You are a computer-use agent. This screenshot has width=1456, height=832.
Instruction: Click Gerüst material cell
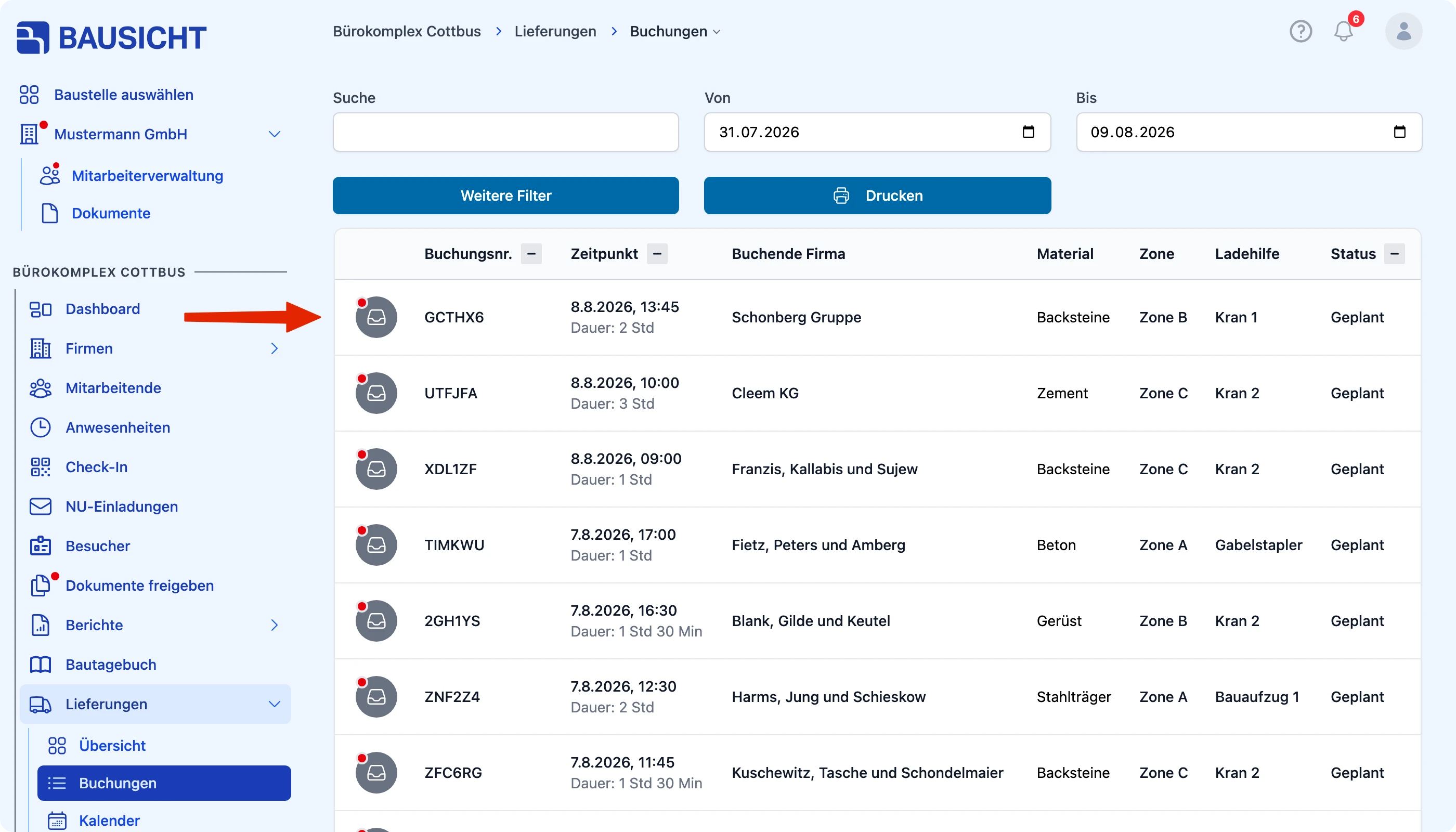point(1059,620)
